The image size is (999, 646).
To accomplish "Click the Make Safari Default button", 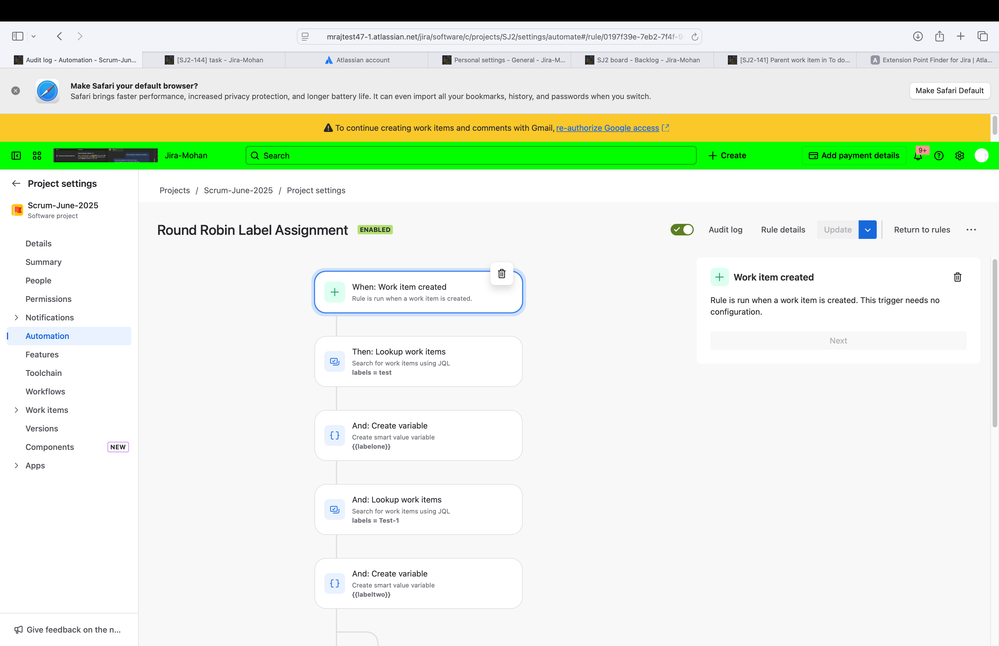I will (x=949, y=90).
